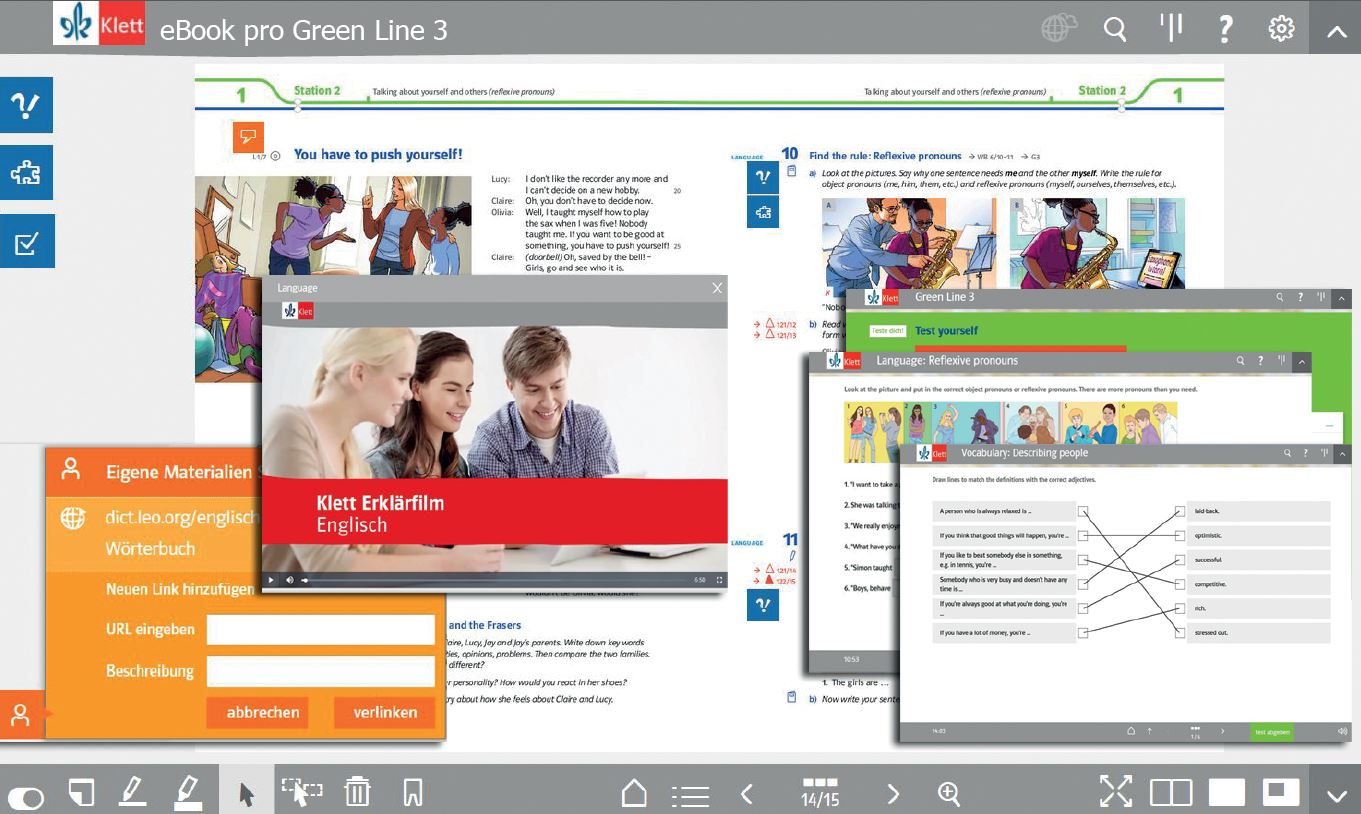This screenshot has width=1361, height=814.
Task: Open the page overview showing 14/15
Action: (820, 793)
